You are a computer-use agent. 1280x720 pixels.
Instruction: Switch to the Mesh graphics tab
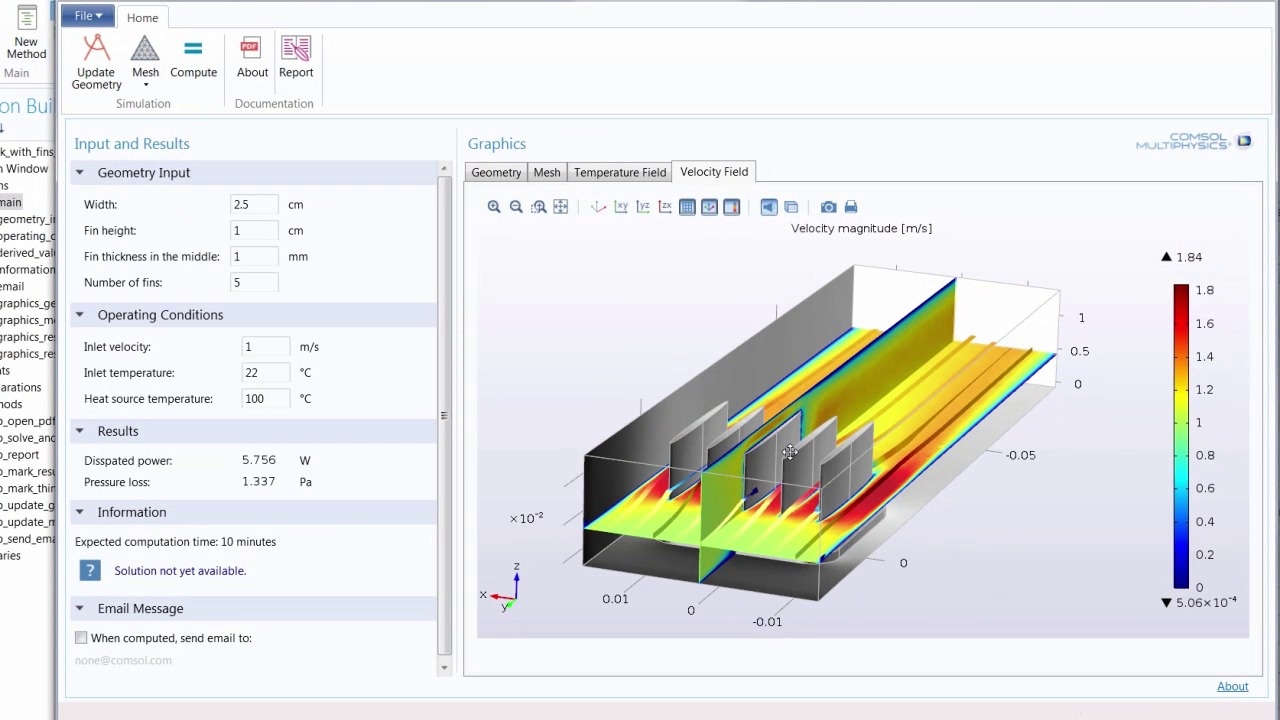coord(547,172)
